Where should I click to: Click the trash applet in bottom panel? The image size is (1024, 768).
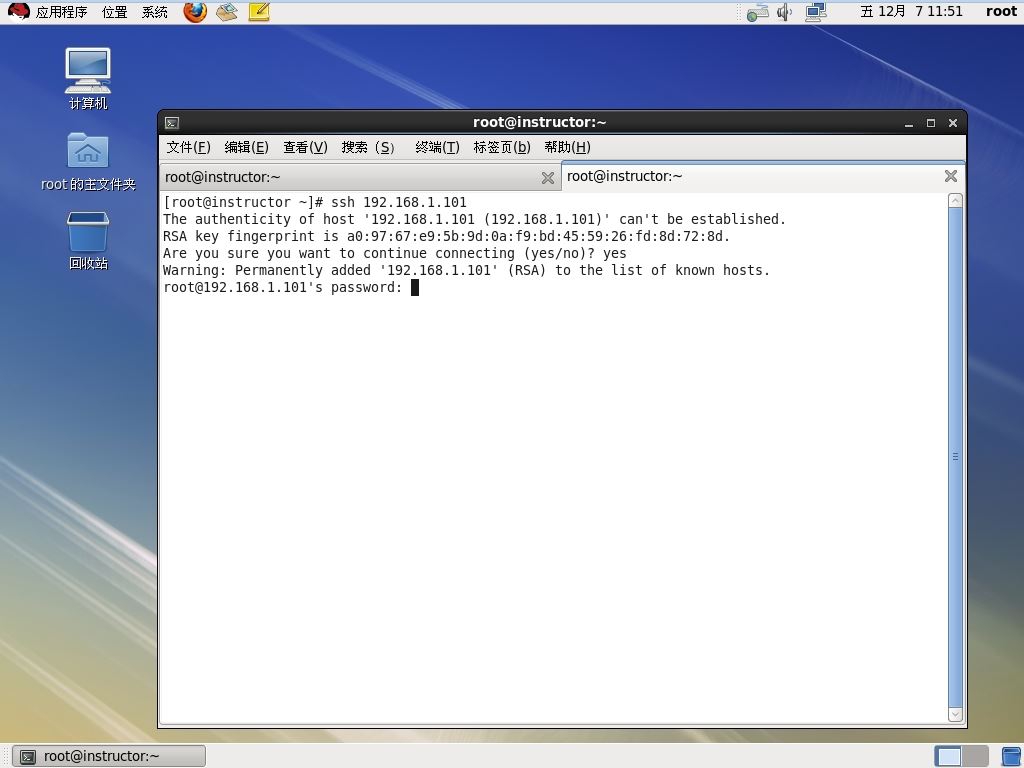click(1012, 756)
